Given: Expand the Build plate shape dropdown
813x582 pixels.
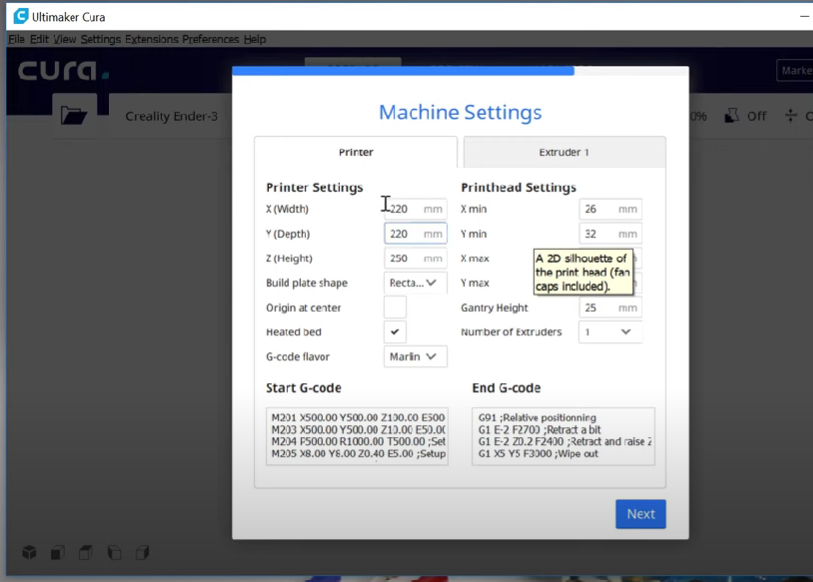Looking at the screenshot, I should click(x=415, y=283).
